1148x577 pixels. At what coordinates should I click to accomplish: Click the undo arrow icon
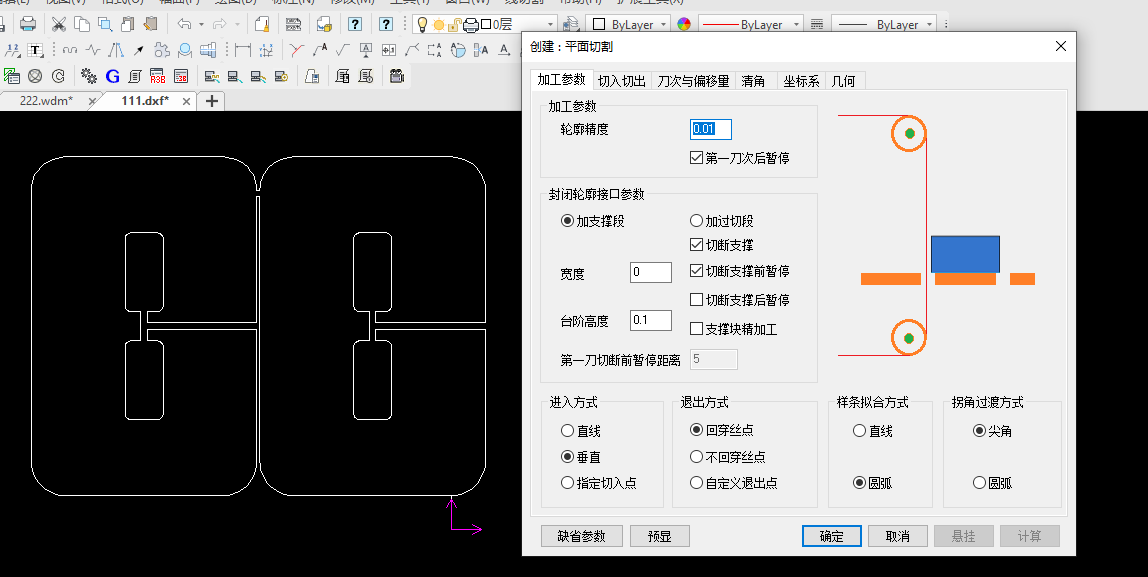tap(184, 24)
